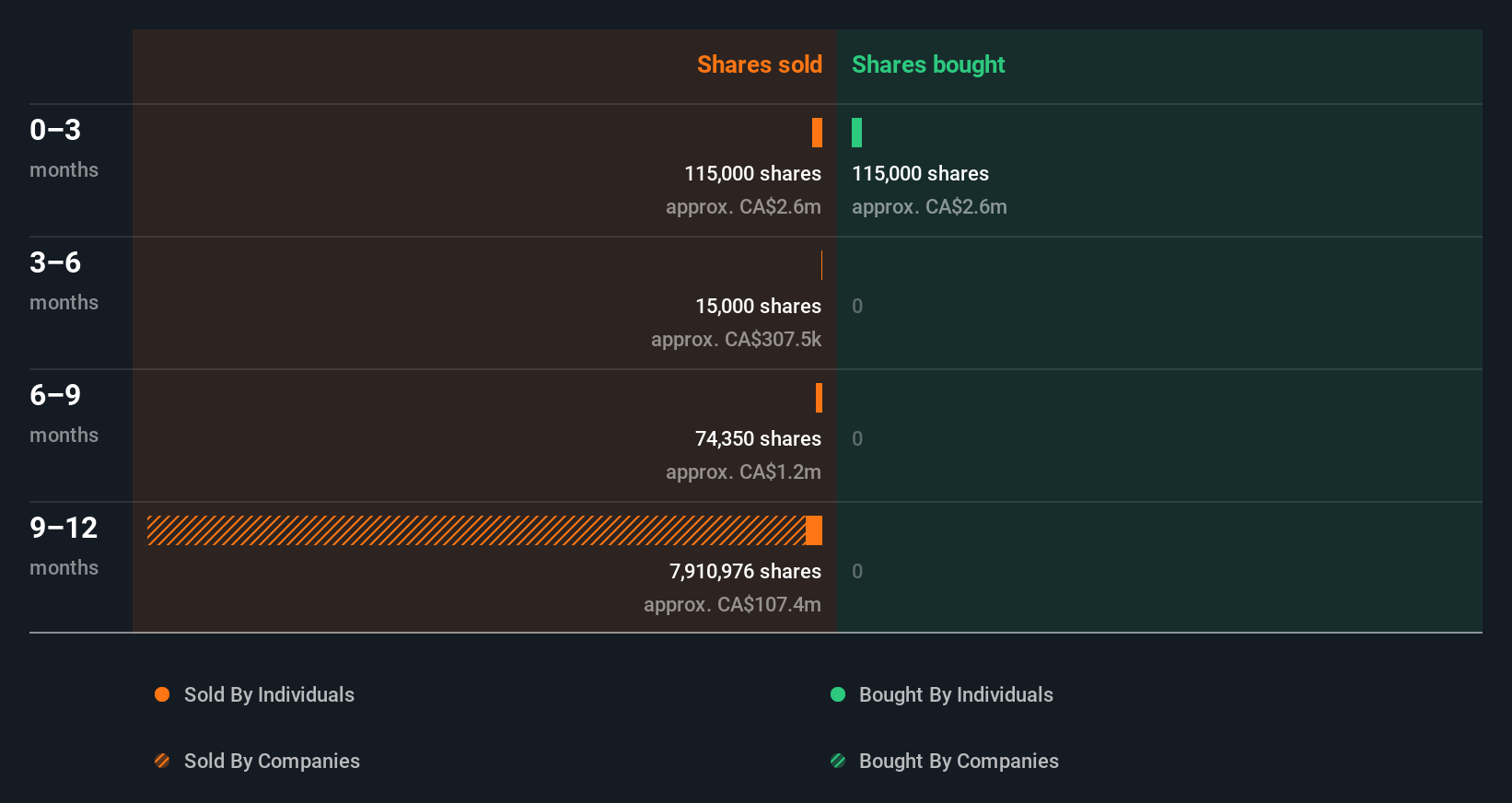The width and height of the screenshot is (1512, 803).
Task: Click the thin 3–6 months sold bar
Action: 821,265
